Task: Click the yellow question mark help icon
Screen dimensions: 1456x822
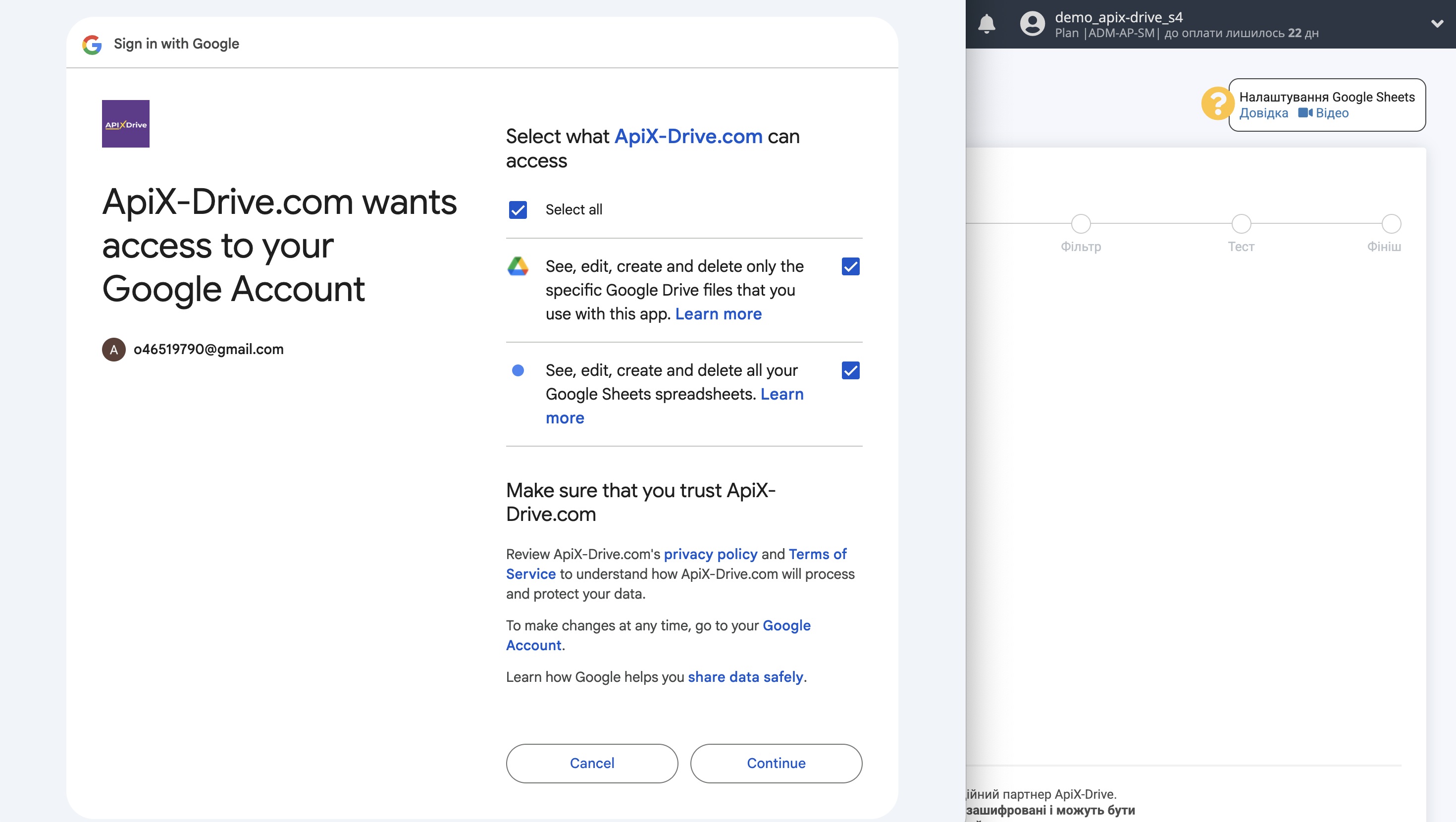Action: click(1217, 103)
